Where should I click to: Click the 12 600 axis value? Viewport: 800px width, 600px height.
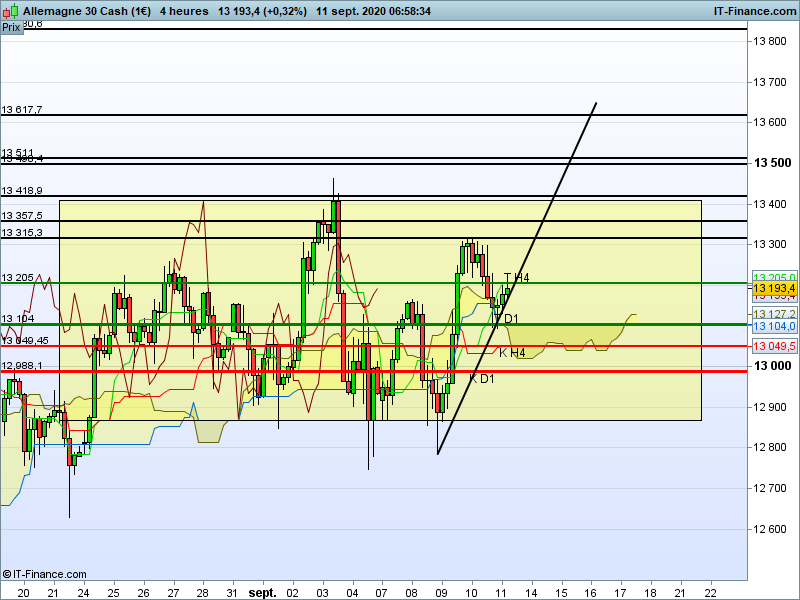point(770,529)
